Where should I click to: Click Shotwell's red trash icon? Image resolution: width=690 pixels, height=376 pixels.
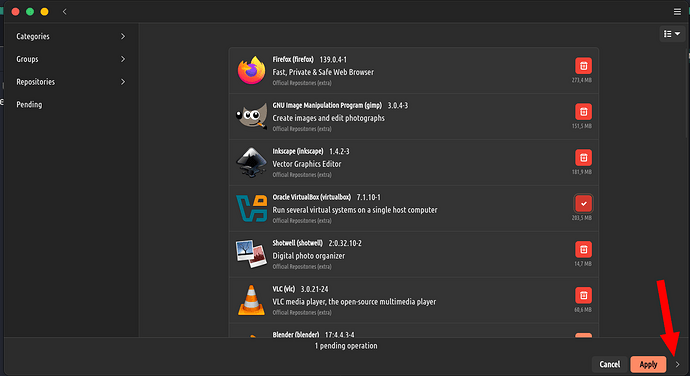click(x=583, y=250)
